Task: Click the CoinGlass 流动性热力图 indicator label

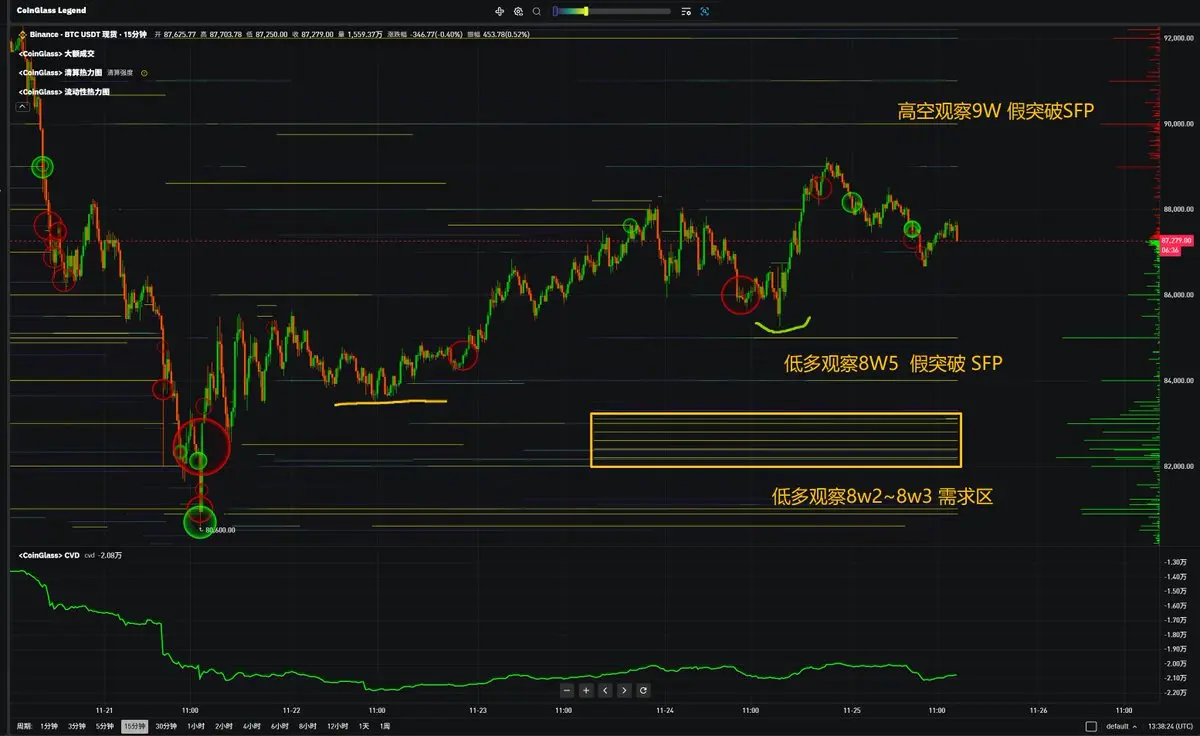Action: pos(64,92)
